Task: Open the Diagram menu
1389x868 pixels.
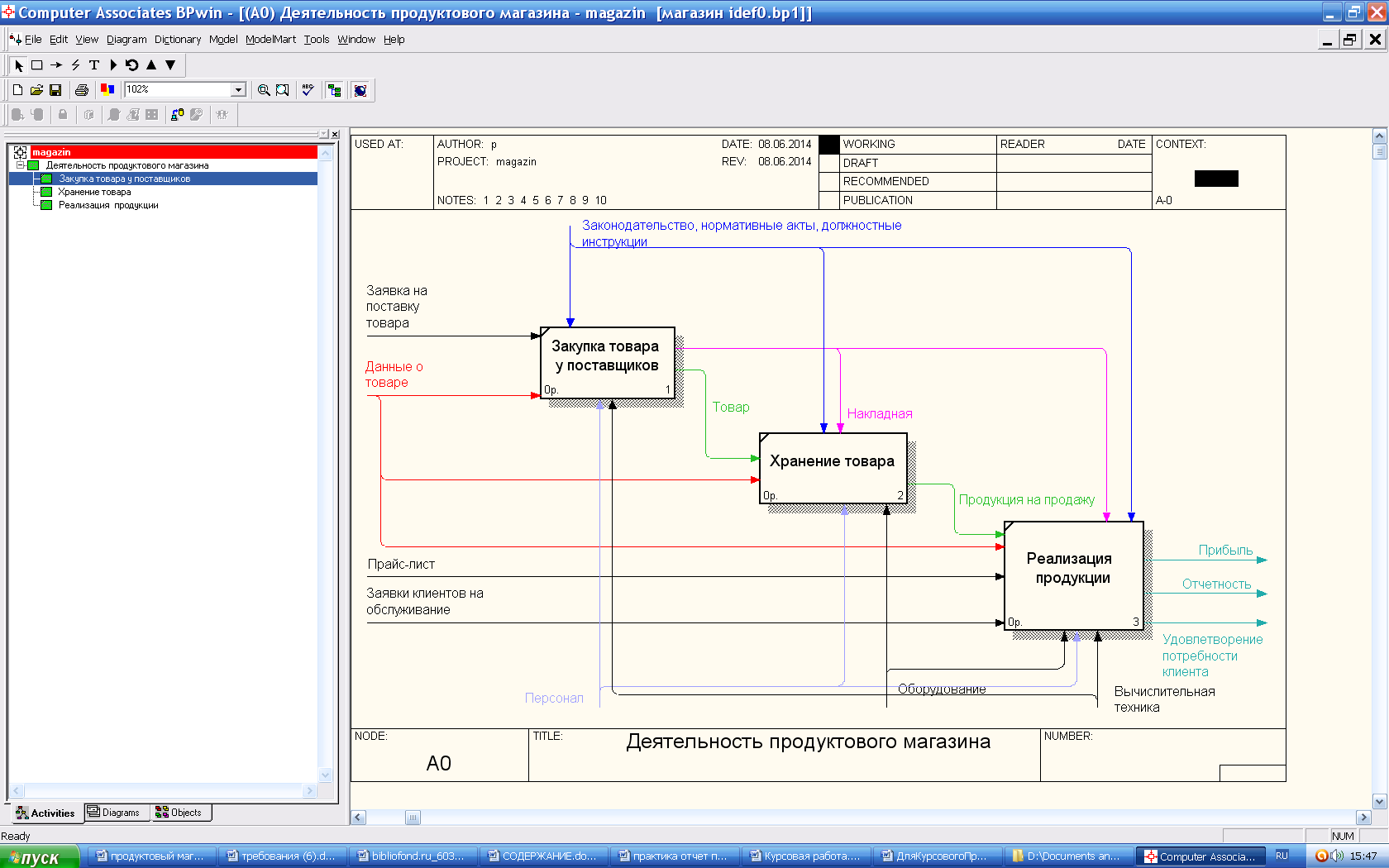Action: 126,39
